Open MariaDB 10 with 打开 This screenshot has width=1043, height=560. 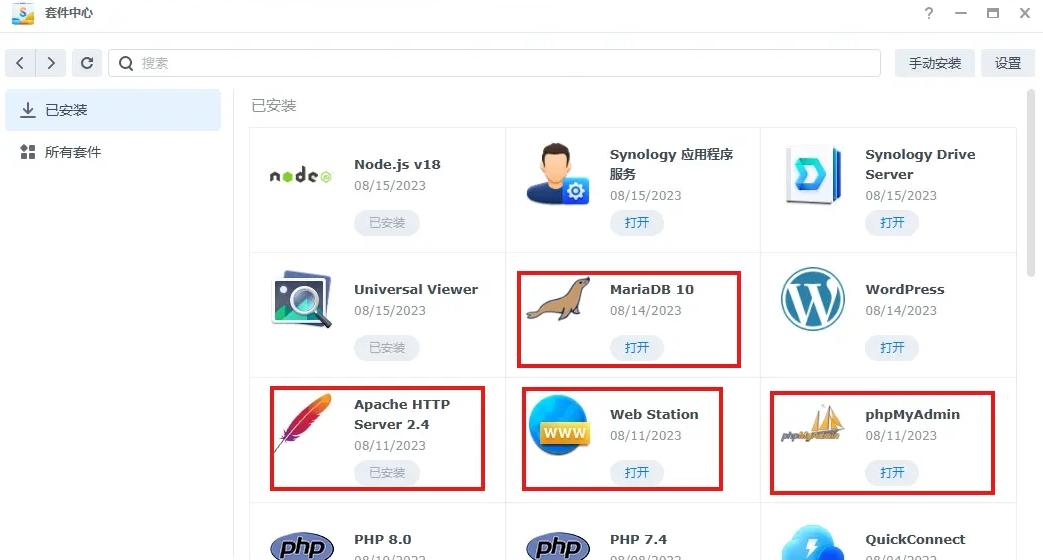[637, 348]
